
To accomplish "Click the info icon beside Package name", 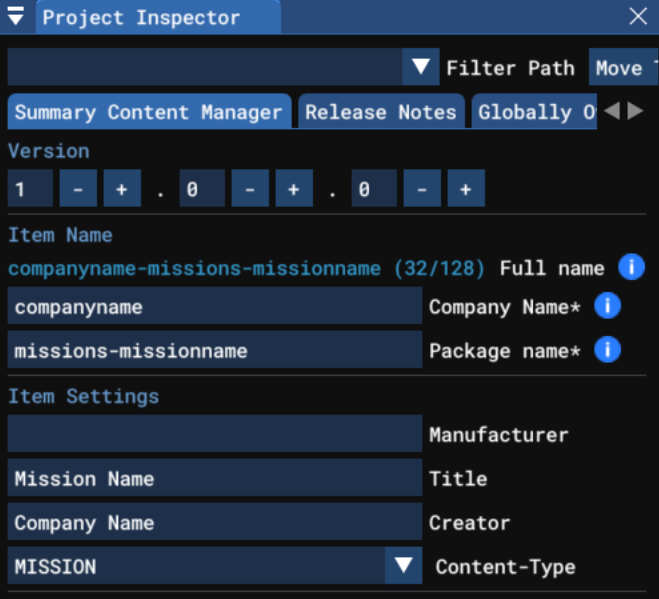I will (x=607, y=350).
